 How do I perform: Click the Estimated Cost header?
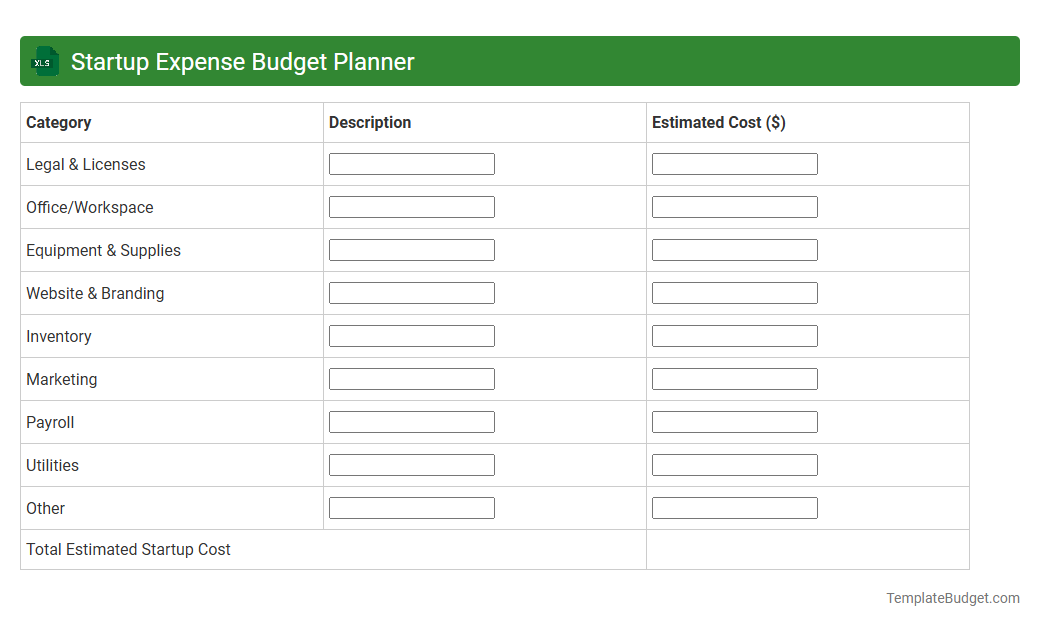point(718,122)
